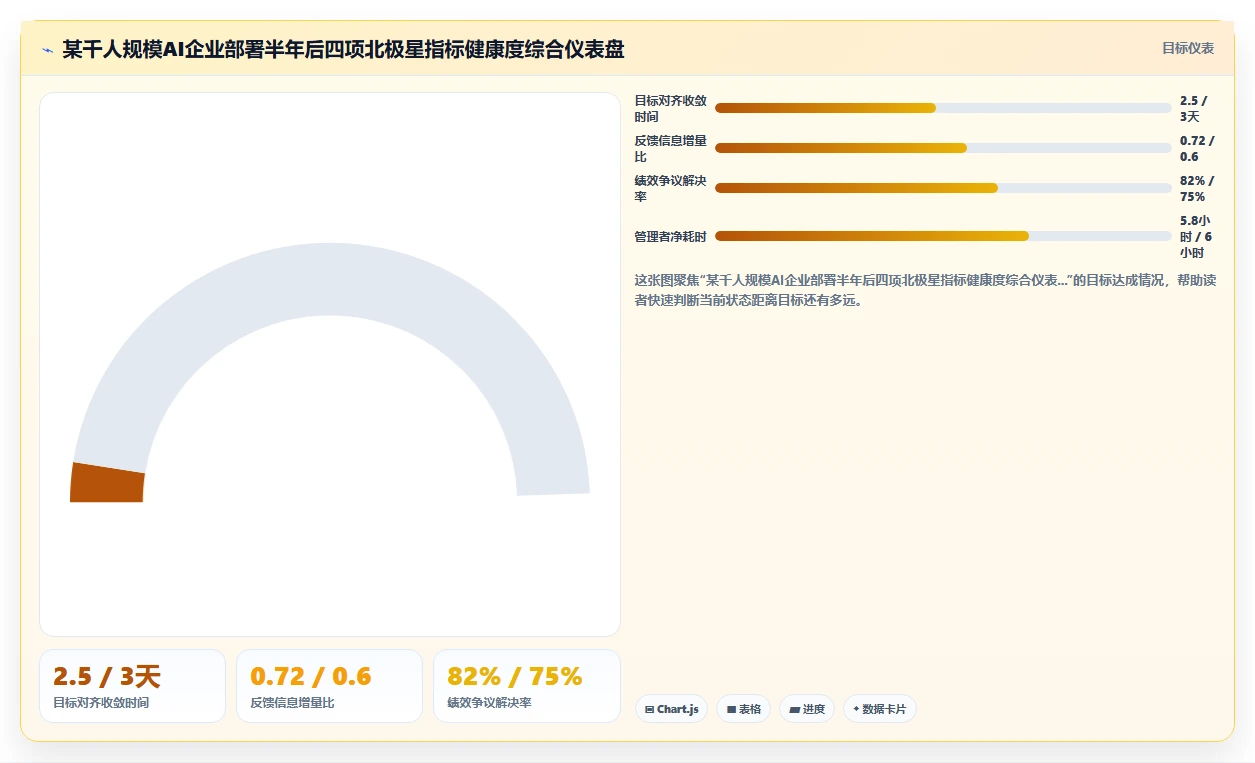Select the 进度 tag chip
Image resolution: width=1255 pixels, height=763 pixels.
[807, 709]
